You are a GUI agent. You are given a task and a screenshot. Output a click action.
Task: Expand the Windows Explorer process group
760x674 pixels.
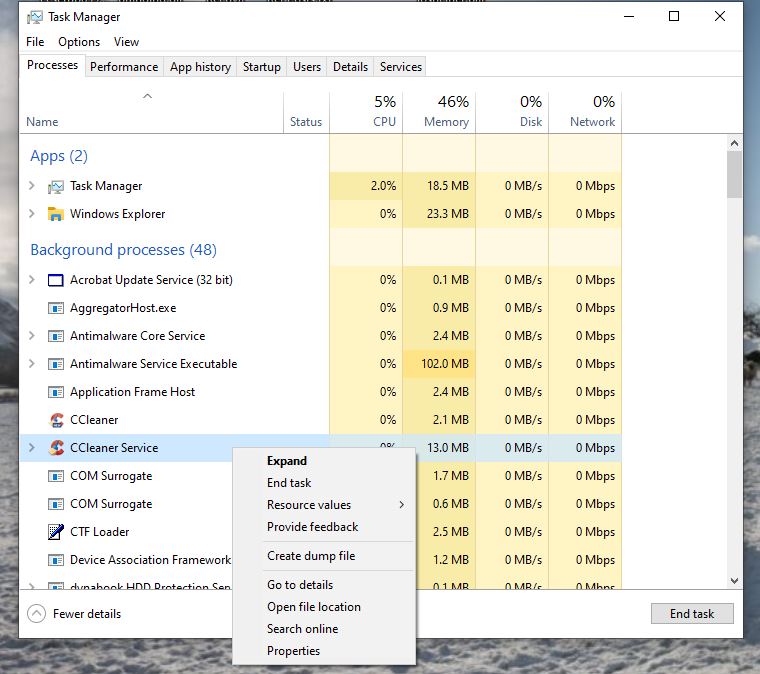32,214
